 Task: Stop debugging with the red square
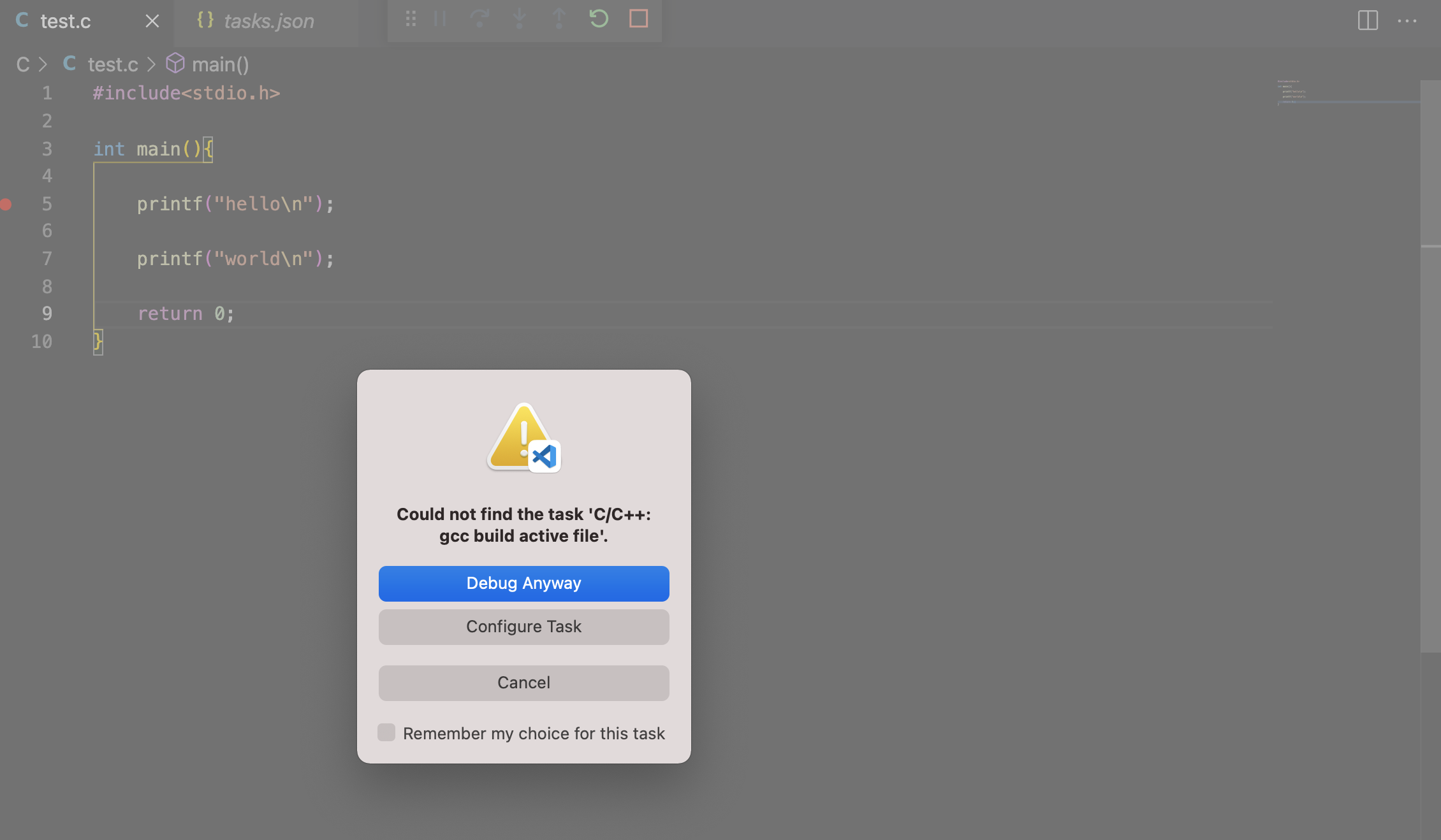(638, 19)
